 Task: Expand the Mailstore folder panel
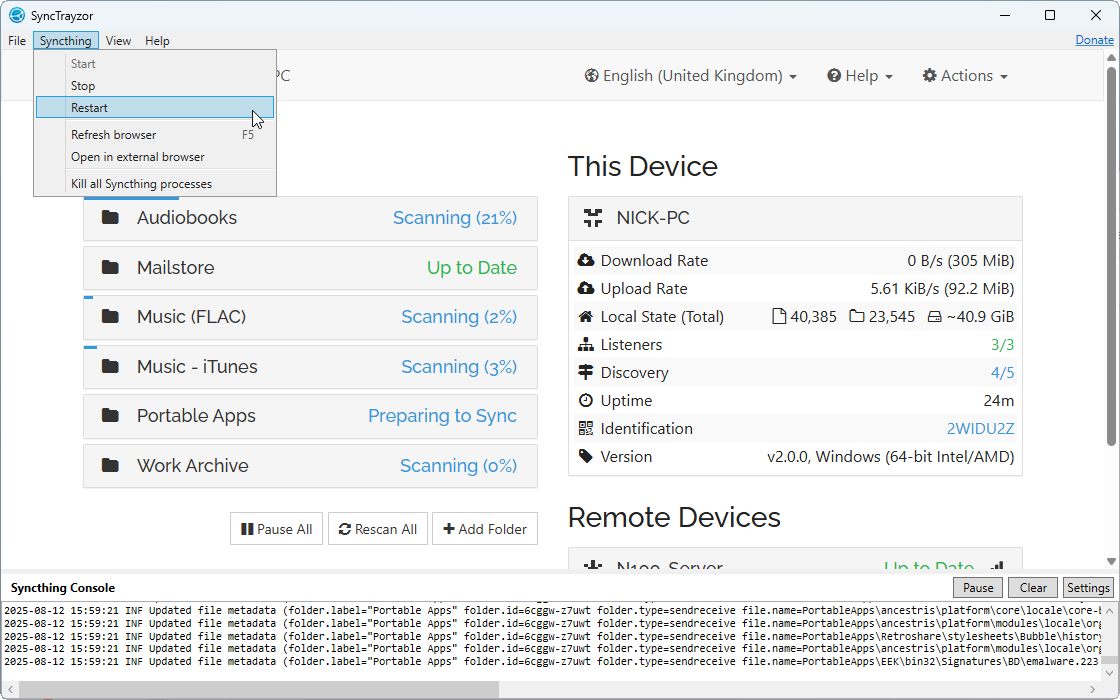pos(310,268)
